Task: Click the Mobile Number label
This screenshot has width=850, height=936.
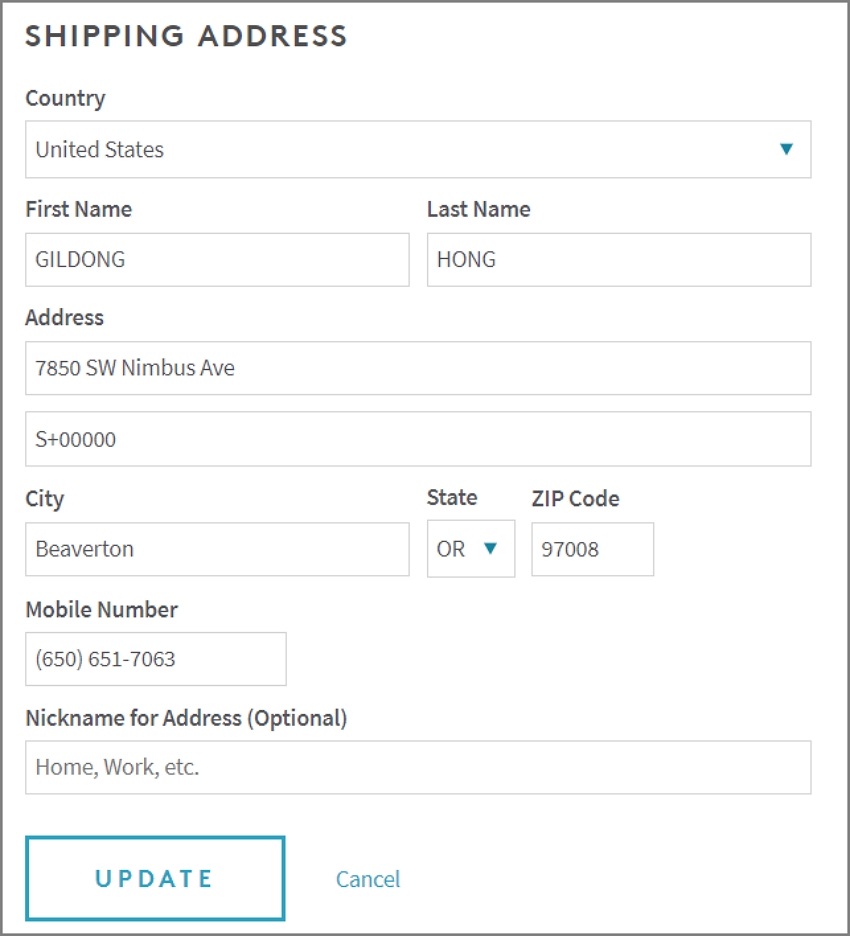Action: (x=101, y=609)
